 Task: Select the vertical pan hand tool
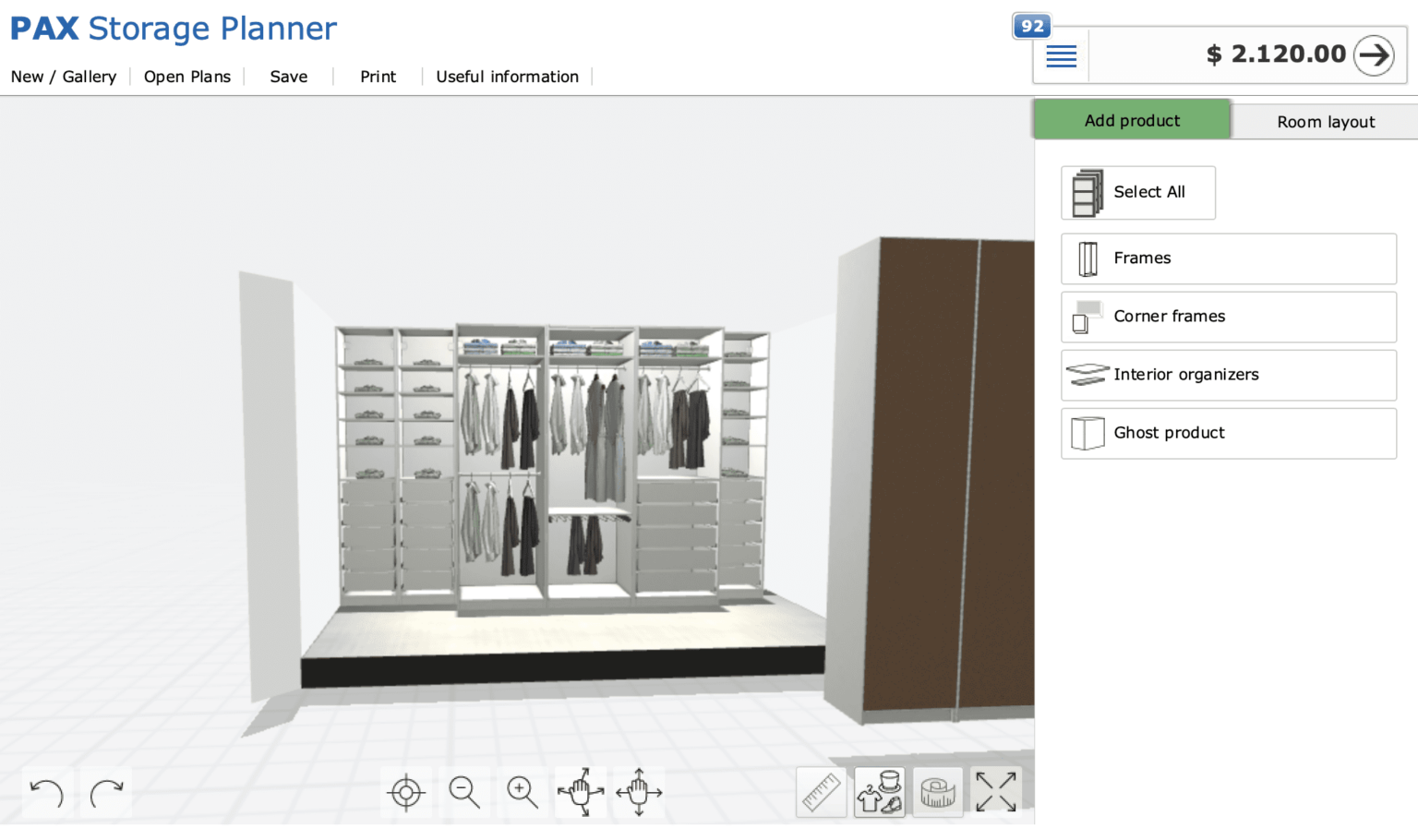[639, 792]
